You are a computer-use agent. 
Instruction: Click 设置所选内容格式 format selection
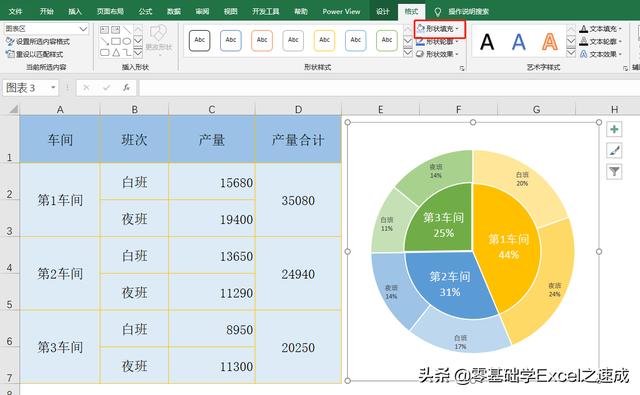(38, 42)
